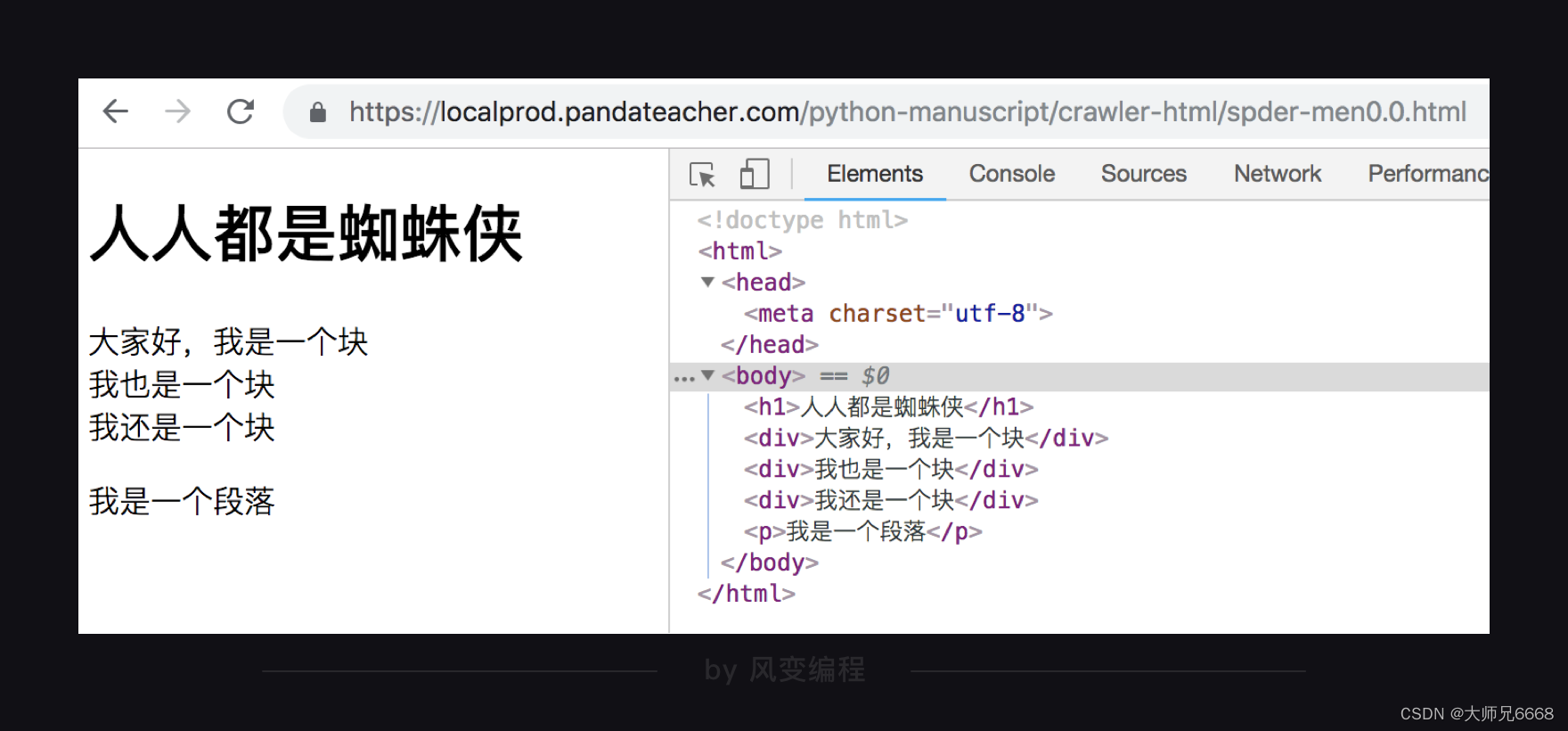The height and width of the screenshot is (731, 1568).
Task: Select the closing body tag row
Action: pyautogui.click(x=770, y=563)
